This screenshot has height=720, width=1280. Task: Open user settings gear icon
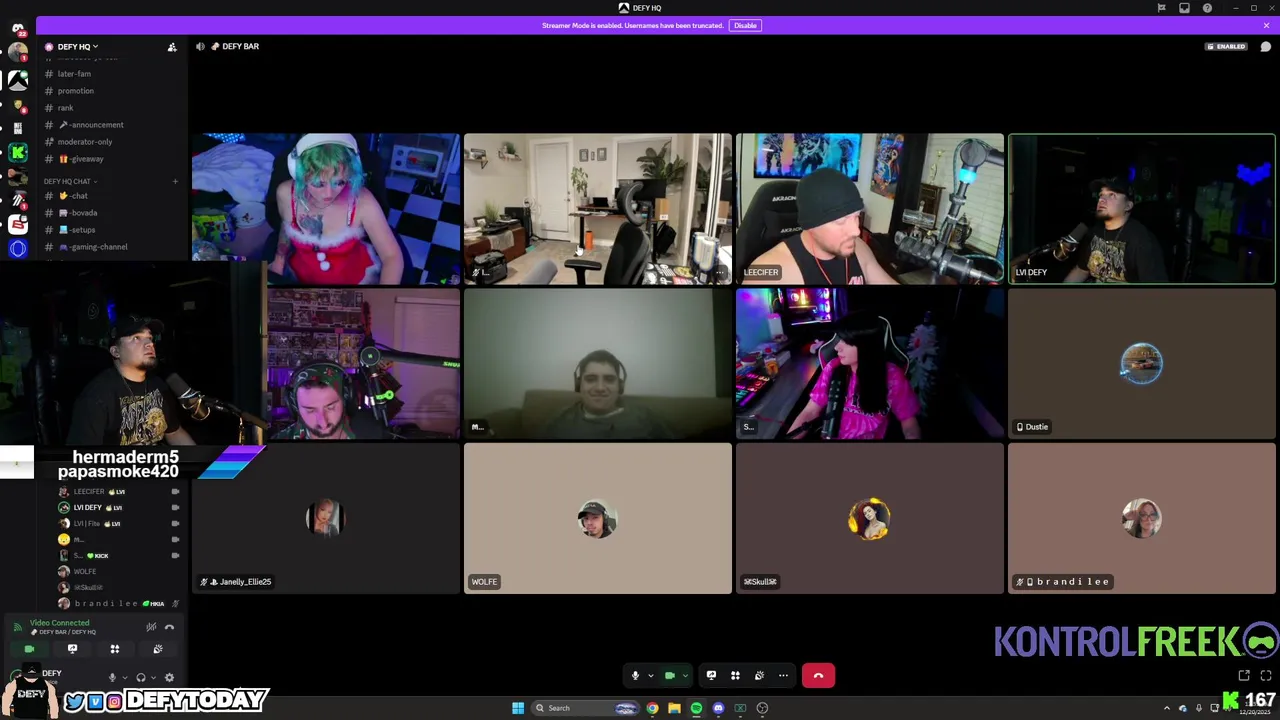[169, 677]
